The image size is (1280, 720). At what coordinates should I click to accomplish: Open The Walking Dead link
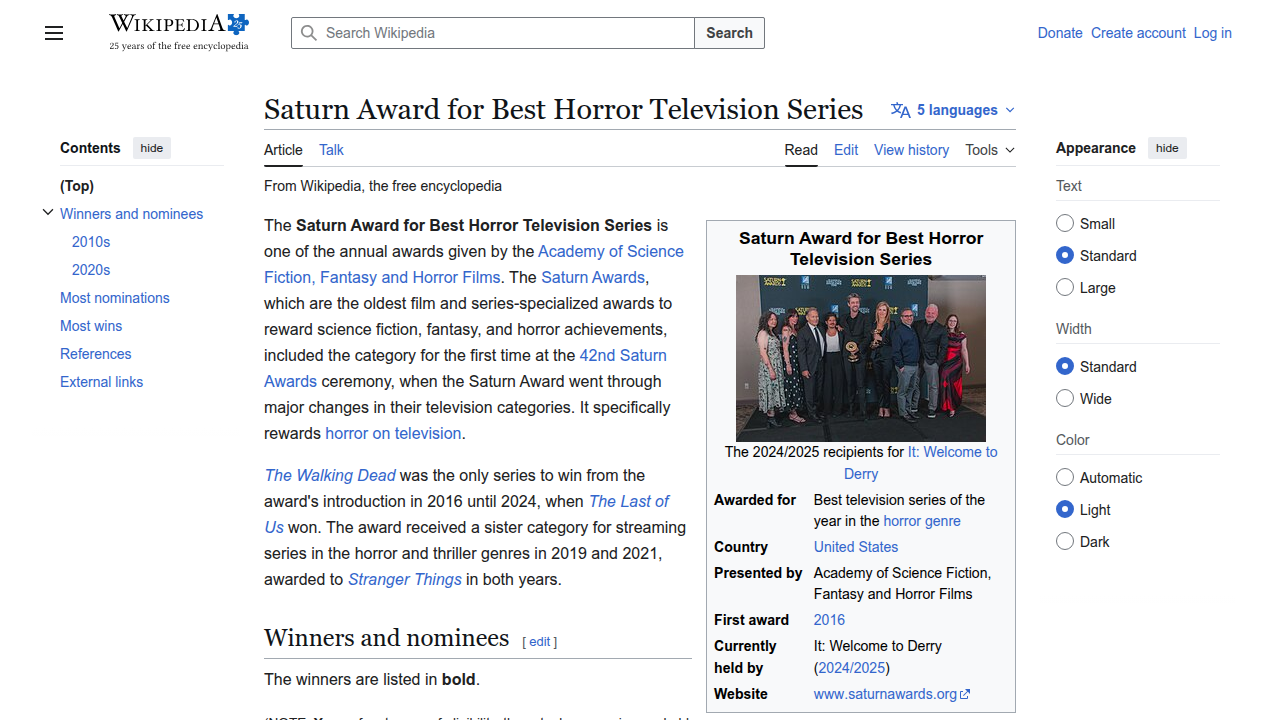[x=330, y=476]
